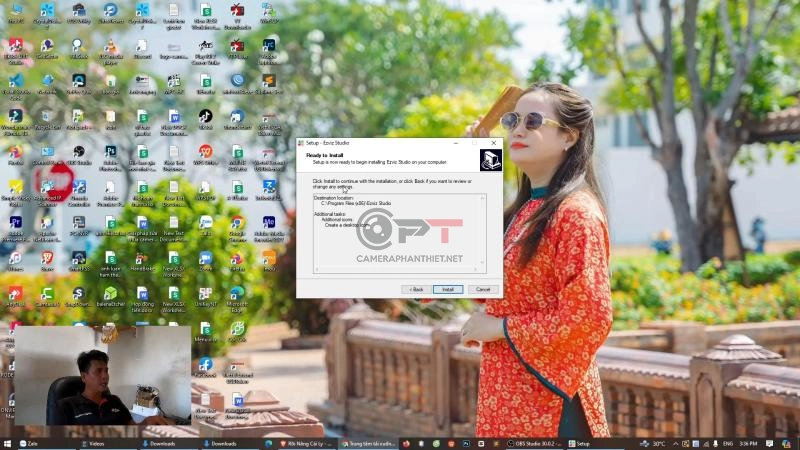Open the Visual Studio Code desktop shortcut
Image resolution: width=800 pixels, height=450 pixels.
pos(15,85)
